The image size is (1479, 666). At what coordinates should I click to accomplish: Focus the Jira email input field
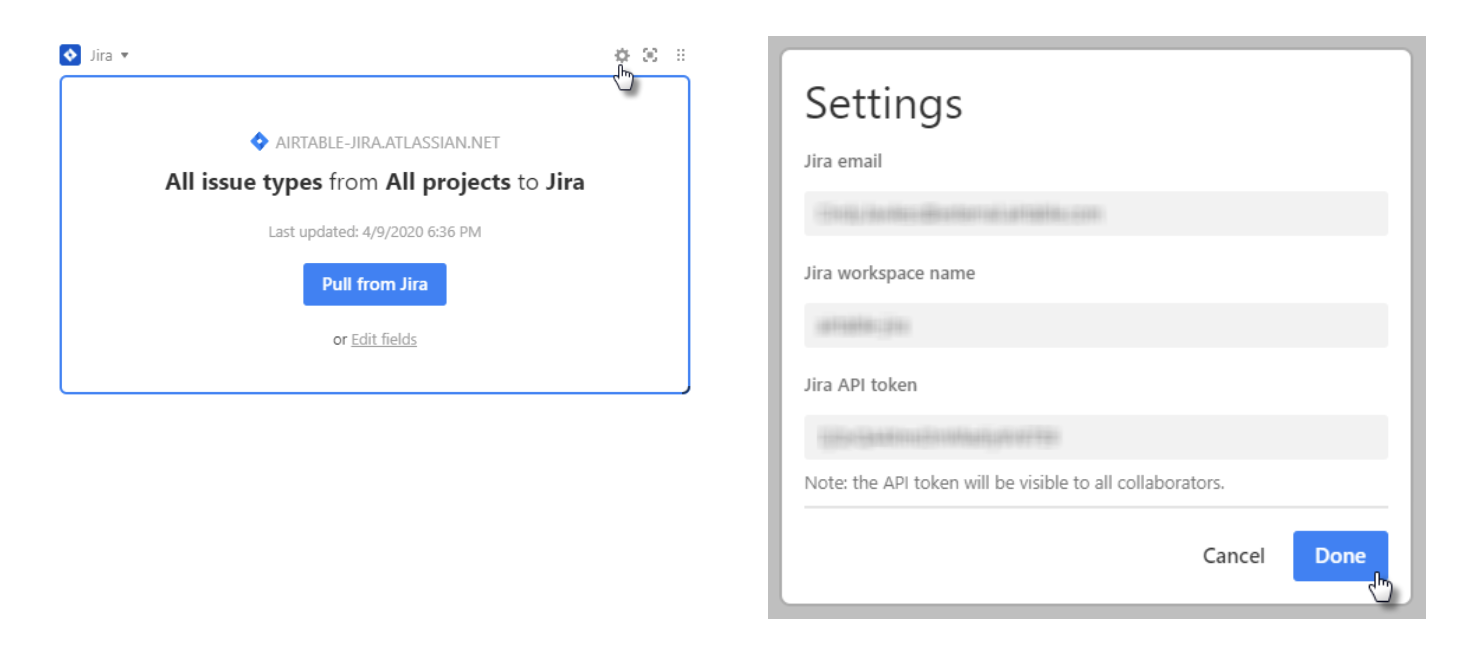coord(1096,213)
